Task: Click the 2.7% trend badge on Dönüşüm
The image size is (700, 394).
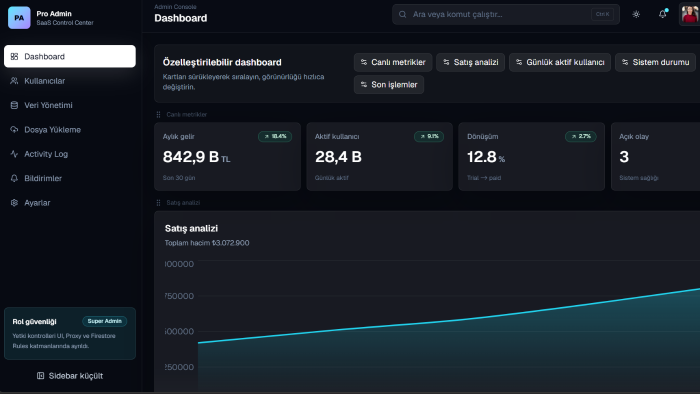Action: [x=581, y=137]
